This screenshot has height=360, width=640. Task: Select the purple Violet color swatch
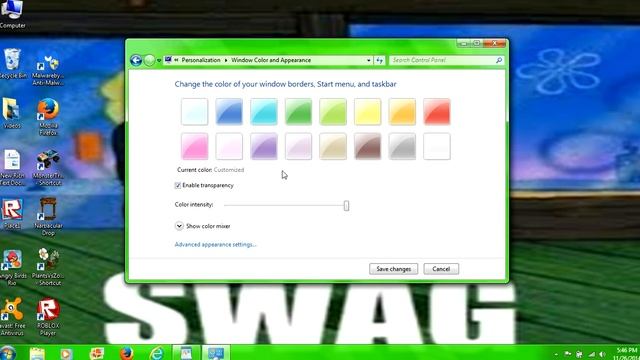pyautogui.click(x=264, y=146)
